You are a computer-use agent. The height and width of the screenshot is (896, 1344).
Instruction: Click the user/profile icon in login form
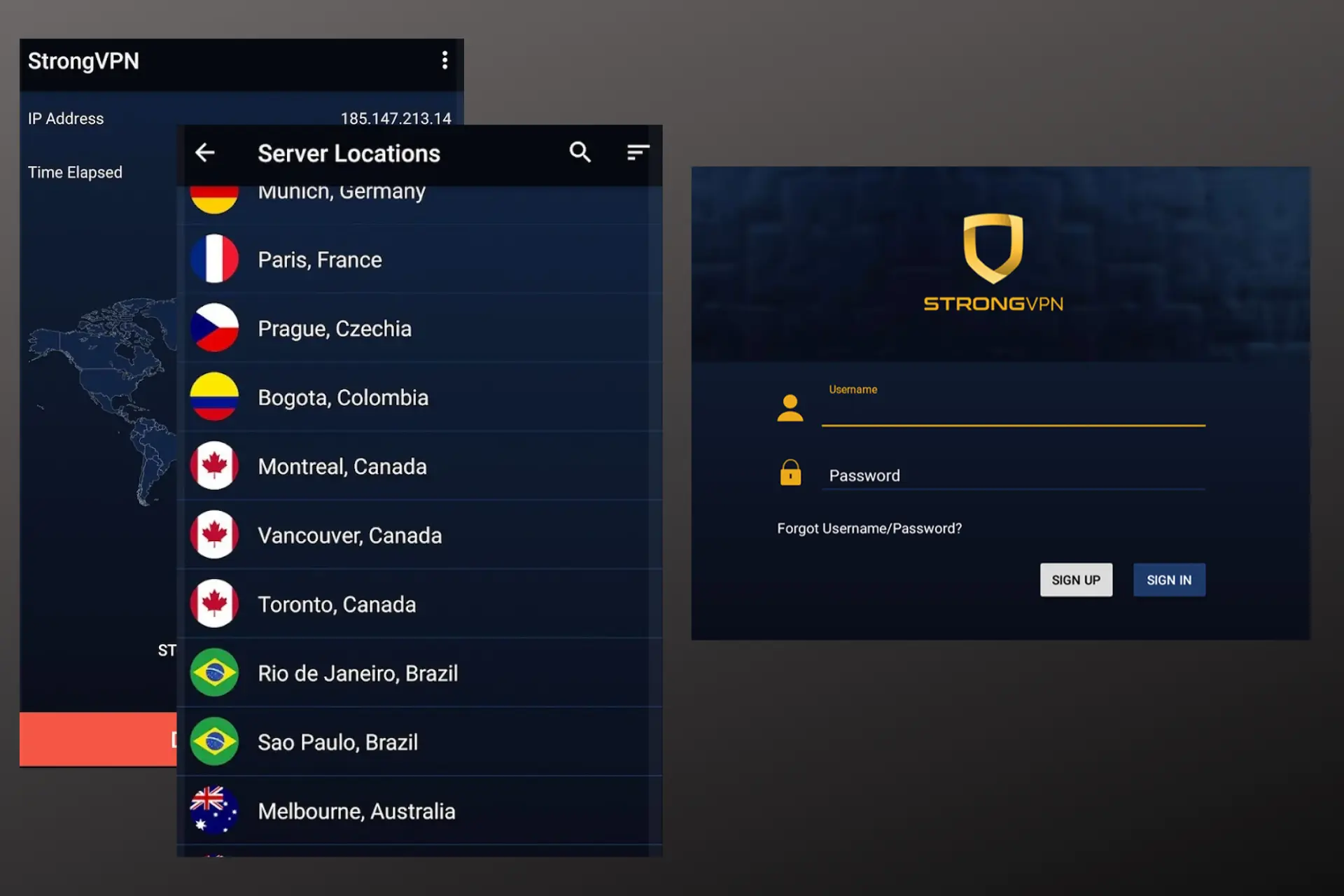click(x=790, y=405)
